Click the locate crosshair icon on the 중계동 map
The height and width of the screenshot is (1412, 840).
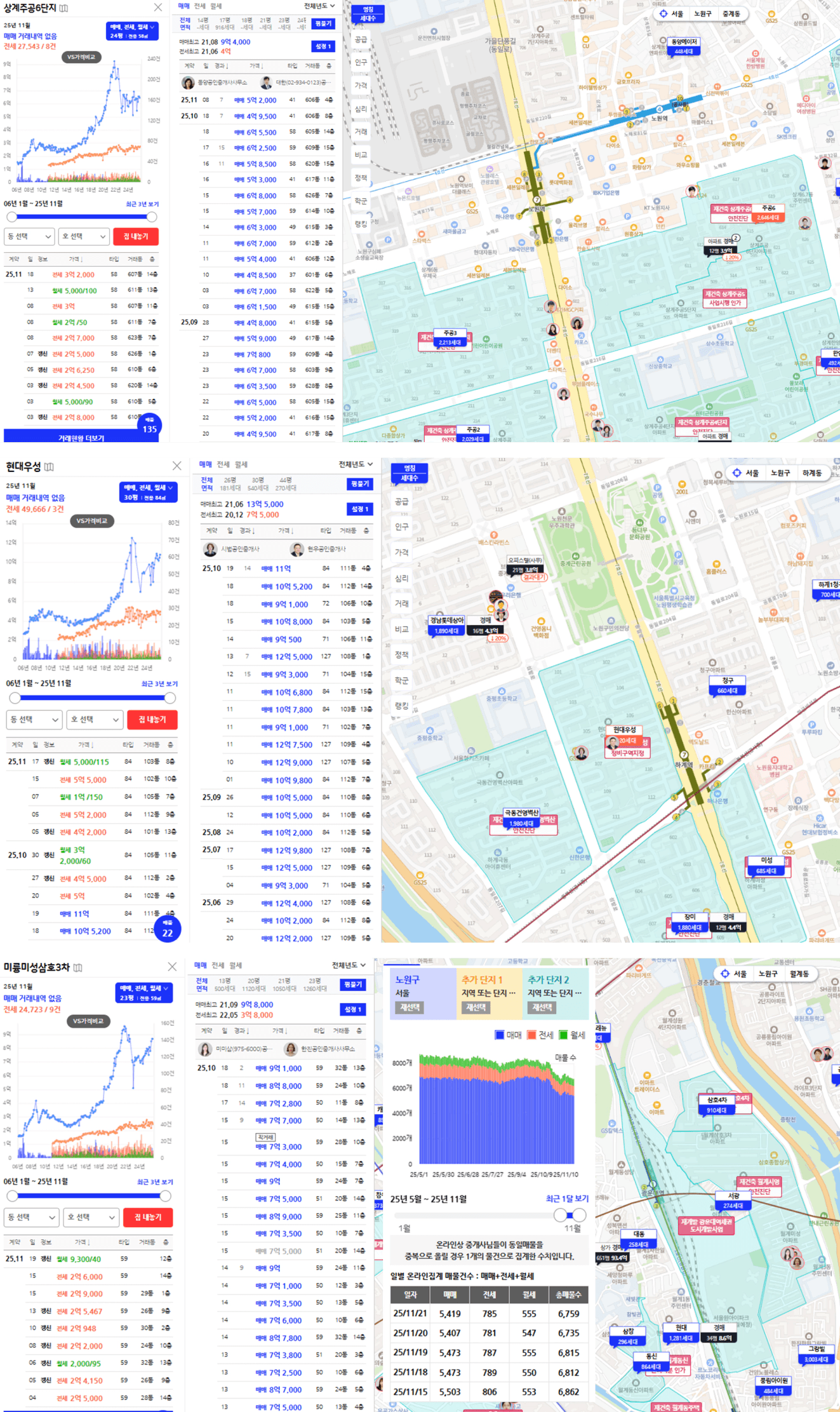point(663,13)
